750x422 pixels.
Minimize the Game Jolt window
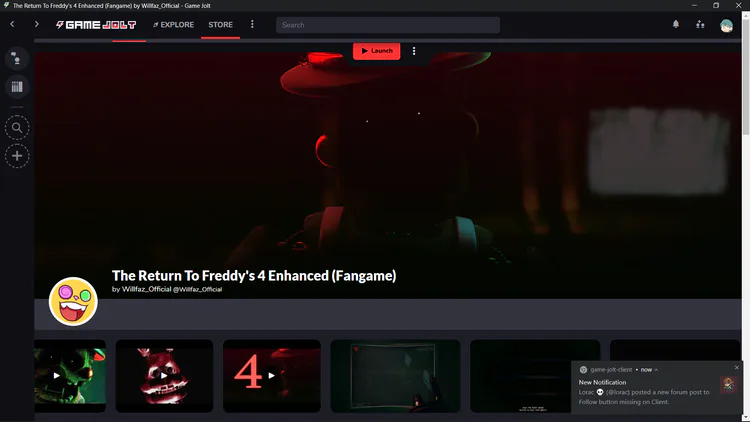694,5
